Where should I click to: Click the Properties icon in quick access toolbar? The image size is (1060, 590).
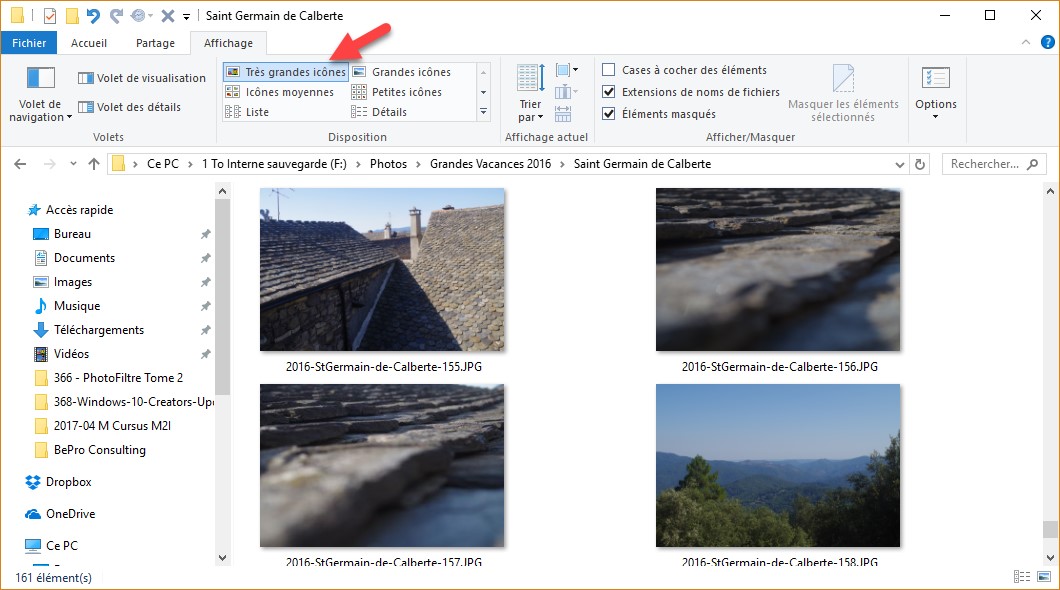[x=50, y=16]
